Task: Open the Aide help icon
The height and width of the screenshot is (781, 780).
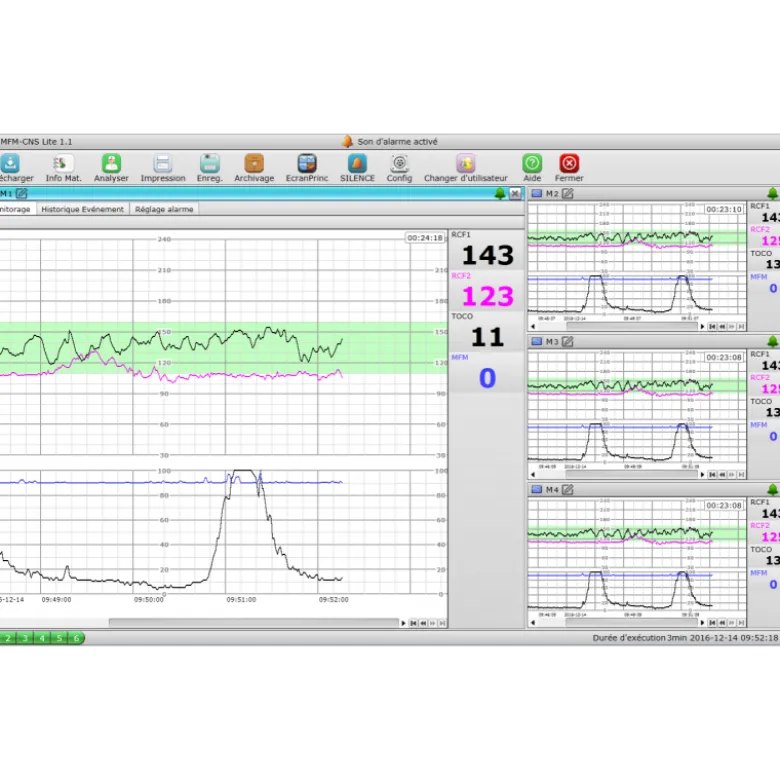Action: pyautogui.click(x=532, y=163)
